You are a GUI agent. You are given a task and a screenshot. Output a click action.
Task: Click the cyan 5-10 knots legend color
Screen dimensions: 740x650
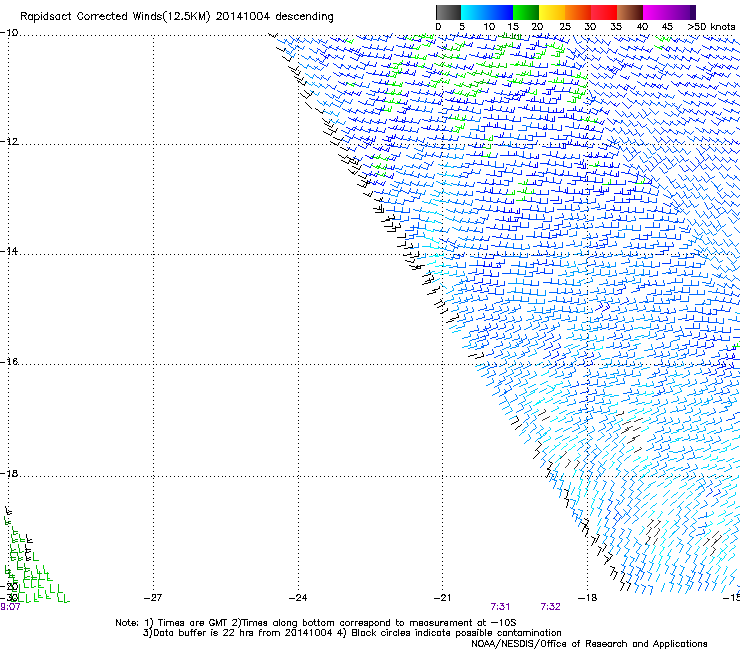point(473,12)
